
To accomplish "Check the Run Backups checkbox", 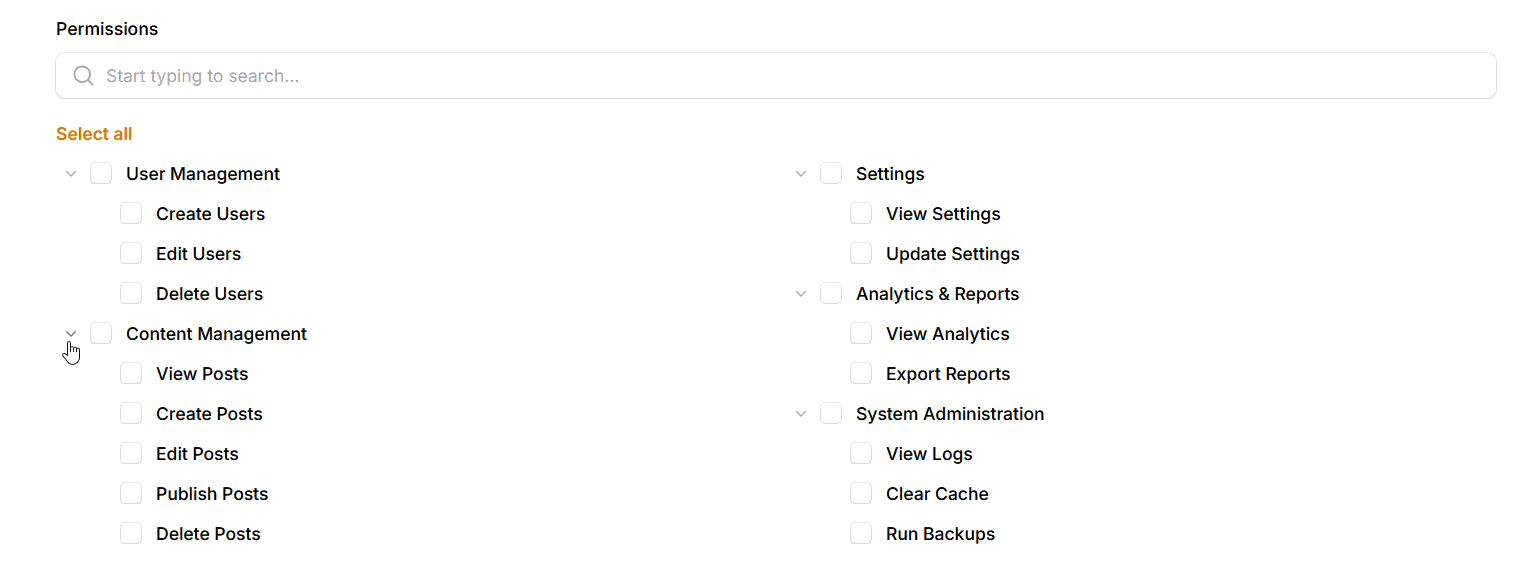I will 861,534.
